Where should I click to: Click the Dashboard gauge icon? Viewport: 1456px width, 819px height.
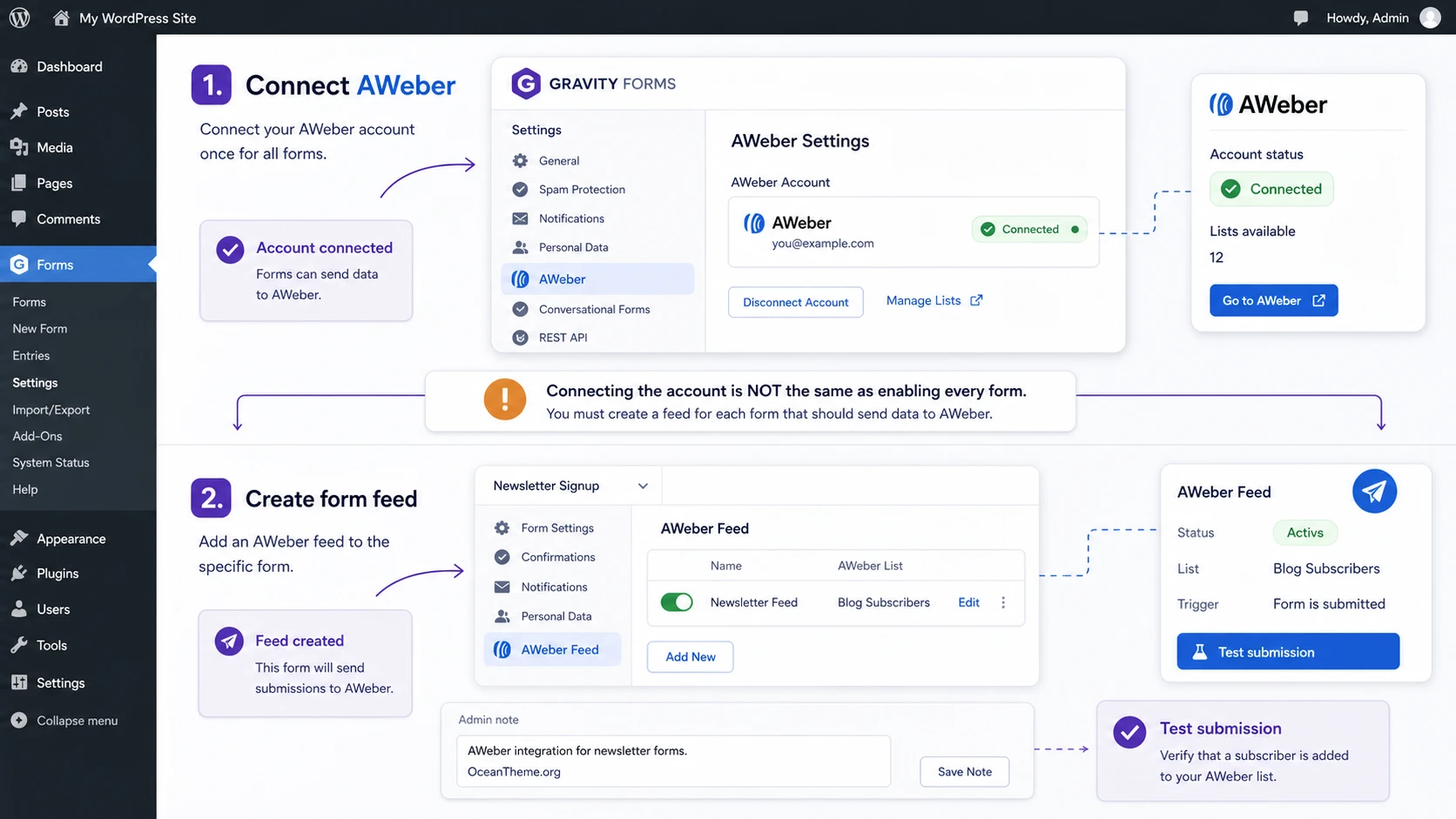pos(19,66)
